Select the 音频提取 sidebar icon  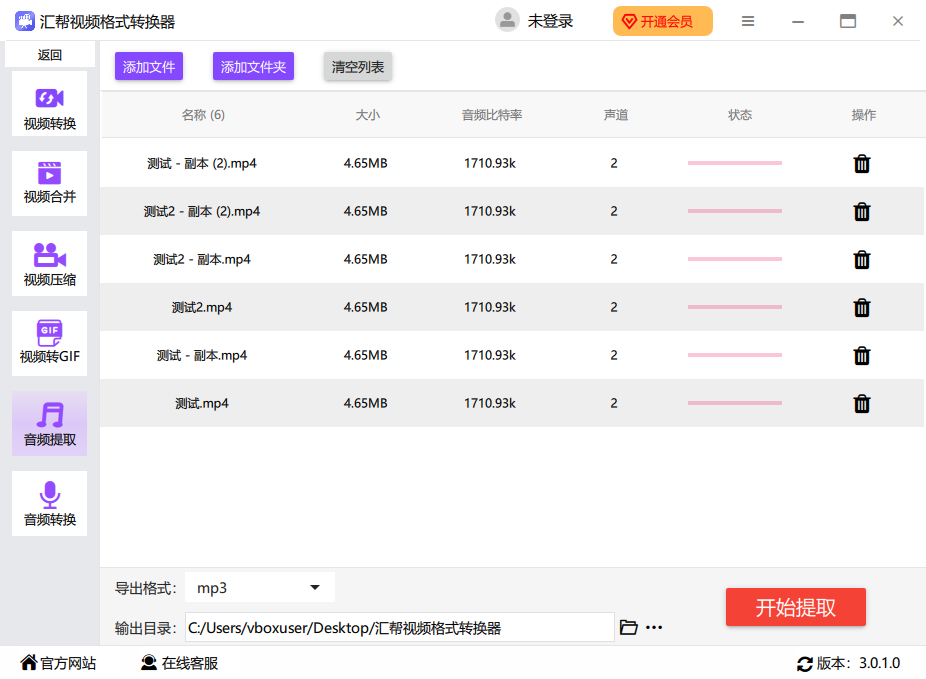point(49,423)
